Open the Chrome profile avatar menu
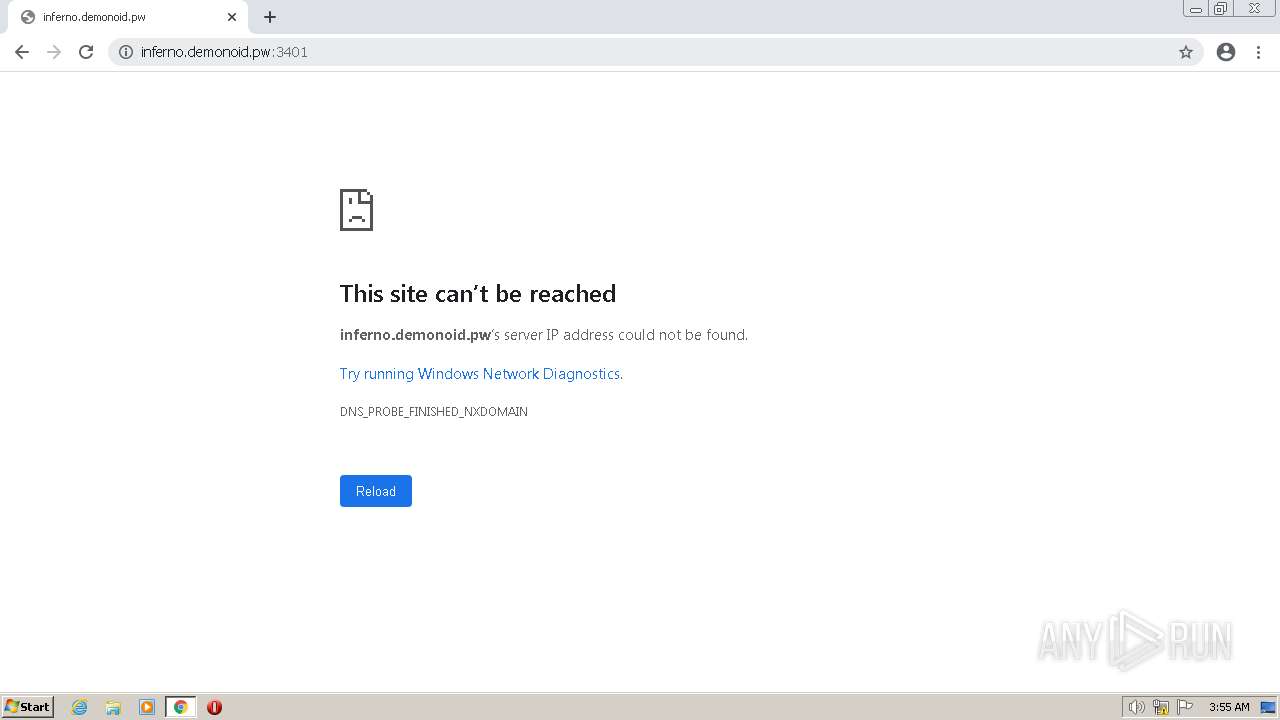The height and width of the screenshot is (720, 1280). coord(1226,52)
